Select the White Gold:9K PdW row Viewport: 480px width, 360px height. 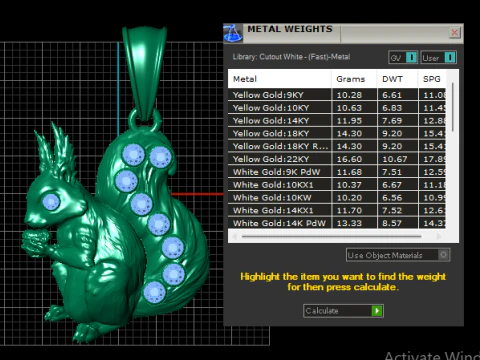point(337,172)
